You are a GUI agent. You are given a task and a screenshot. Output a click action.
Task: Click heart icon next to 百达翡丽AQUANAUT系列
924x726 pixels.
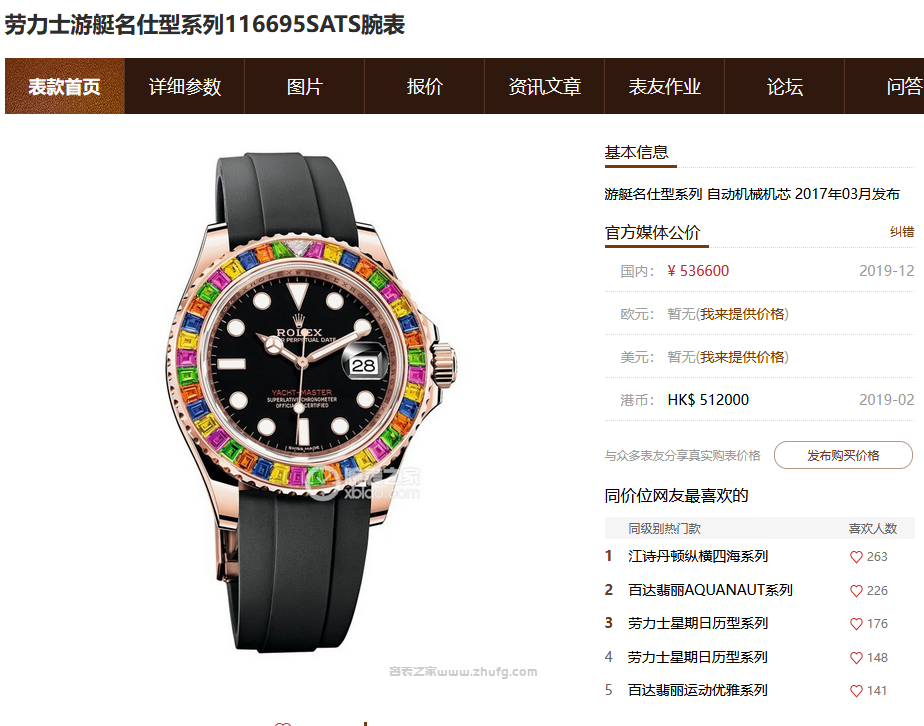coord(856,590)
